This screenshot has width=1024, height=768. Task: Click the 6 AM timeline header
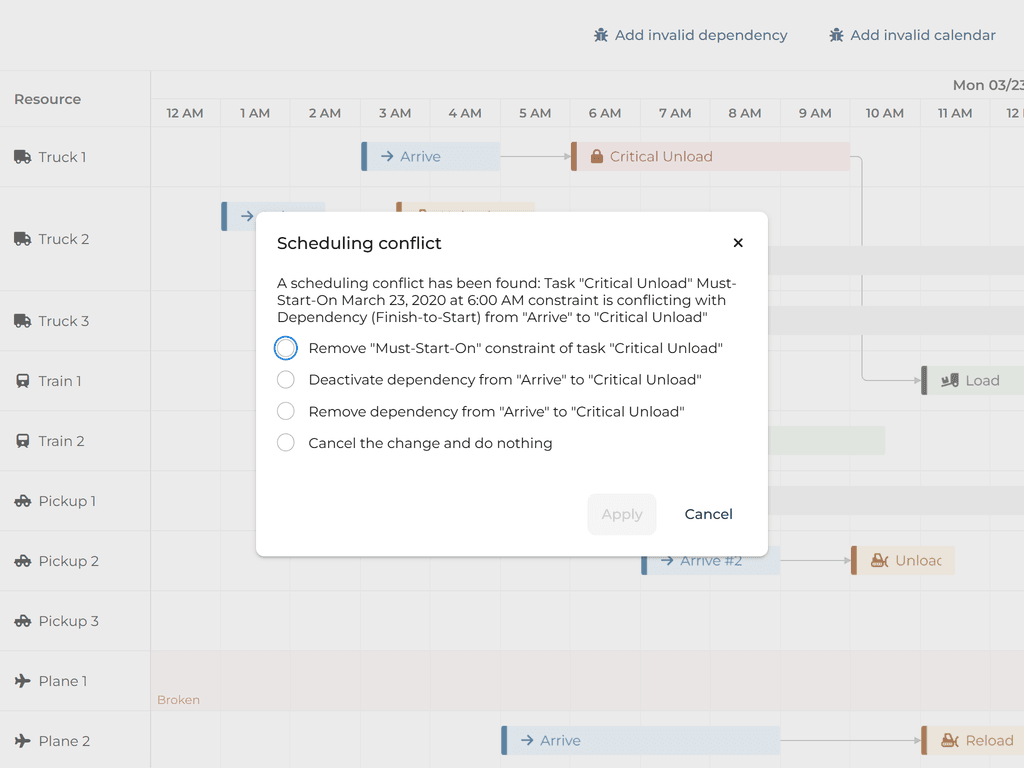(604, 113)
